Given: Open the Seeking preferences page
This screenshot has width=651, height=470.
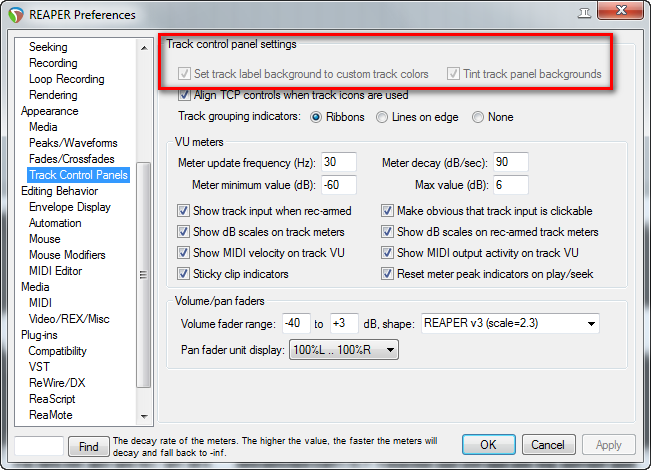Looking at the screenshot, I should point(48,47).
